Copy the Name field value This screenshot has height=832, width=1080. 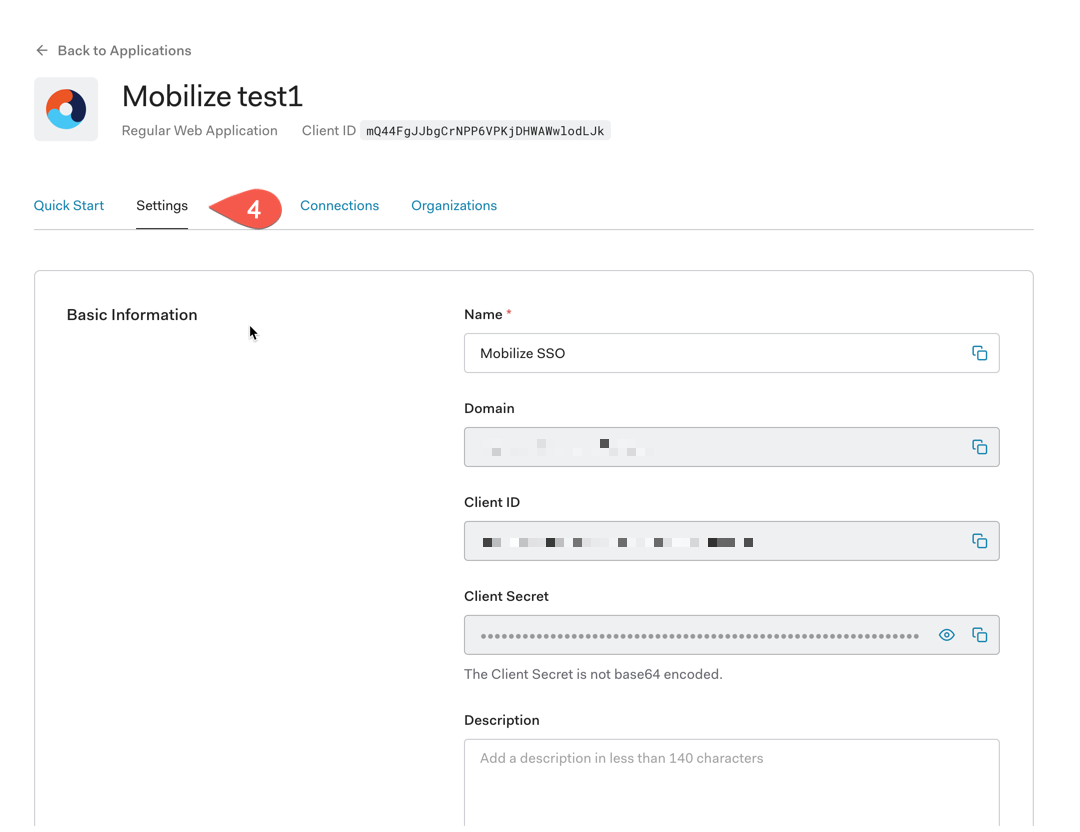coord(979,353)
